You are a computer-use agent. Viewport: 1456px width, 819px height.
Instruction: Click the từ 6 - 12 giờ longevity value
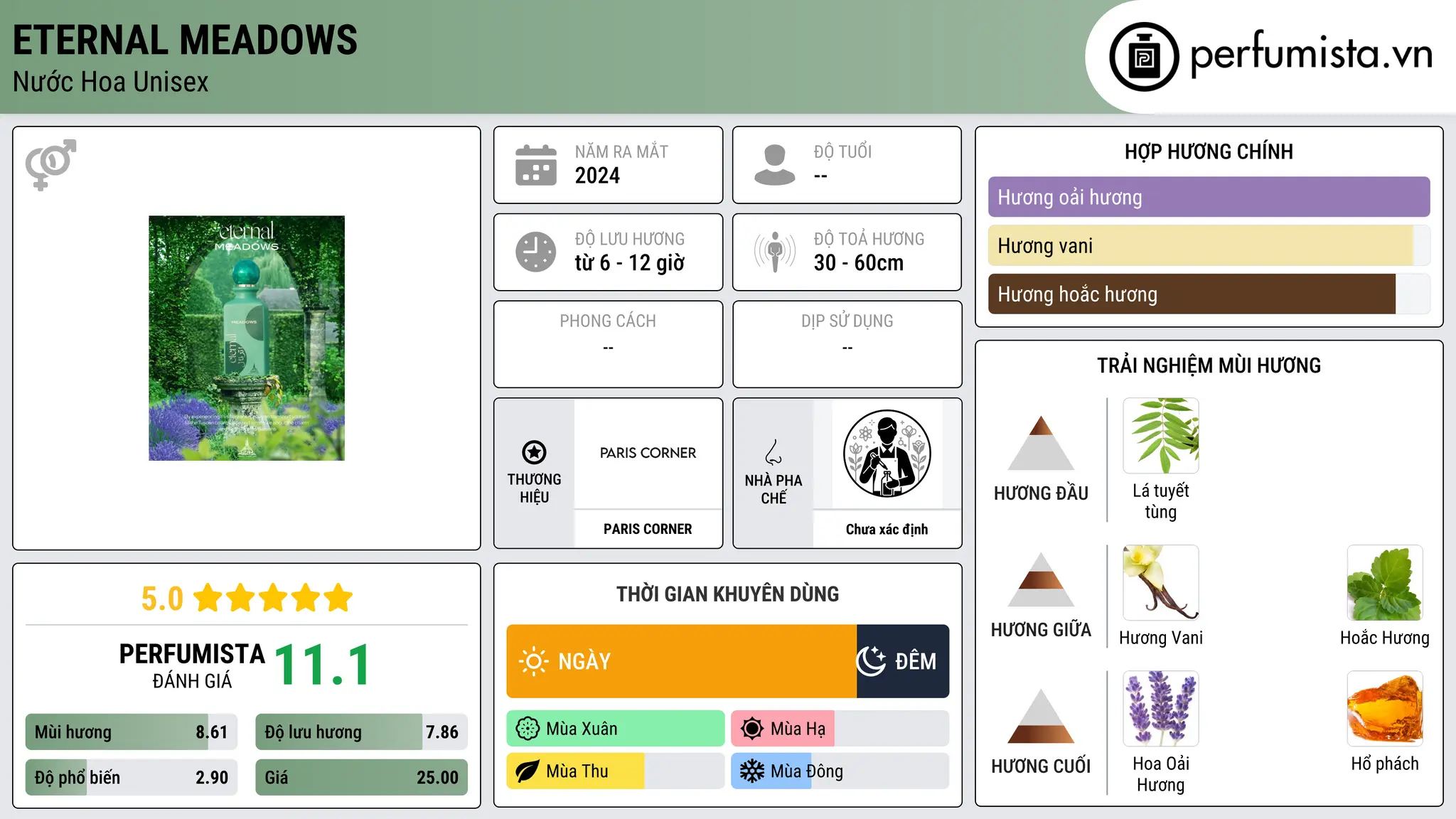click(x=630, y=263)
